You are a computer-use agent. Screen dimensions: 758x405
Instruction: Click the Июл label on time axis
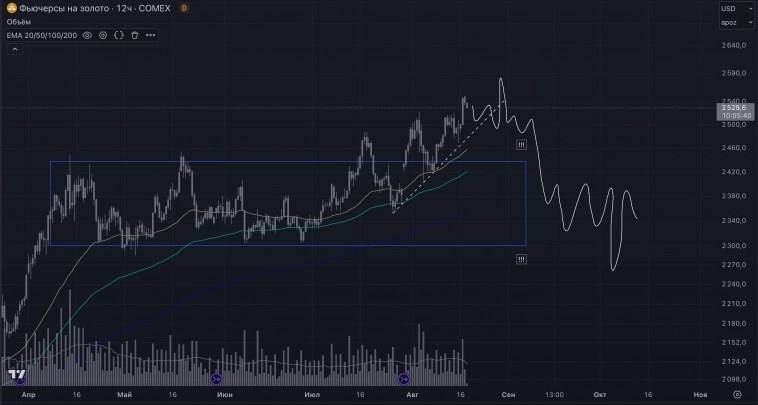pyautogui.click(x=312, y=395)
